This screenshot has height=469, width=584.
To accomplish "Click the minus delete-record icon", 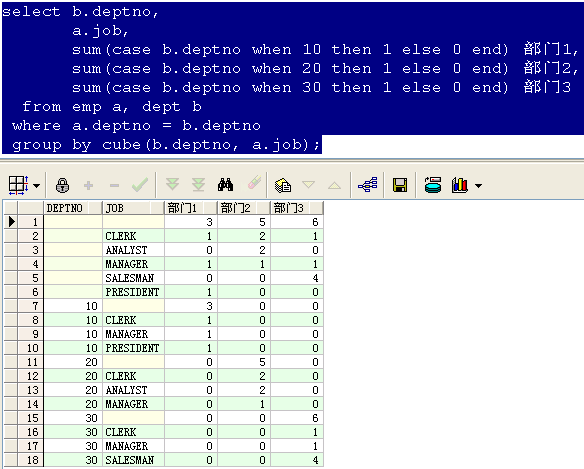I will click(114, 185).
